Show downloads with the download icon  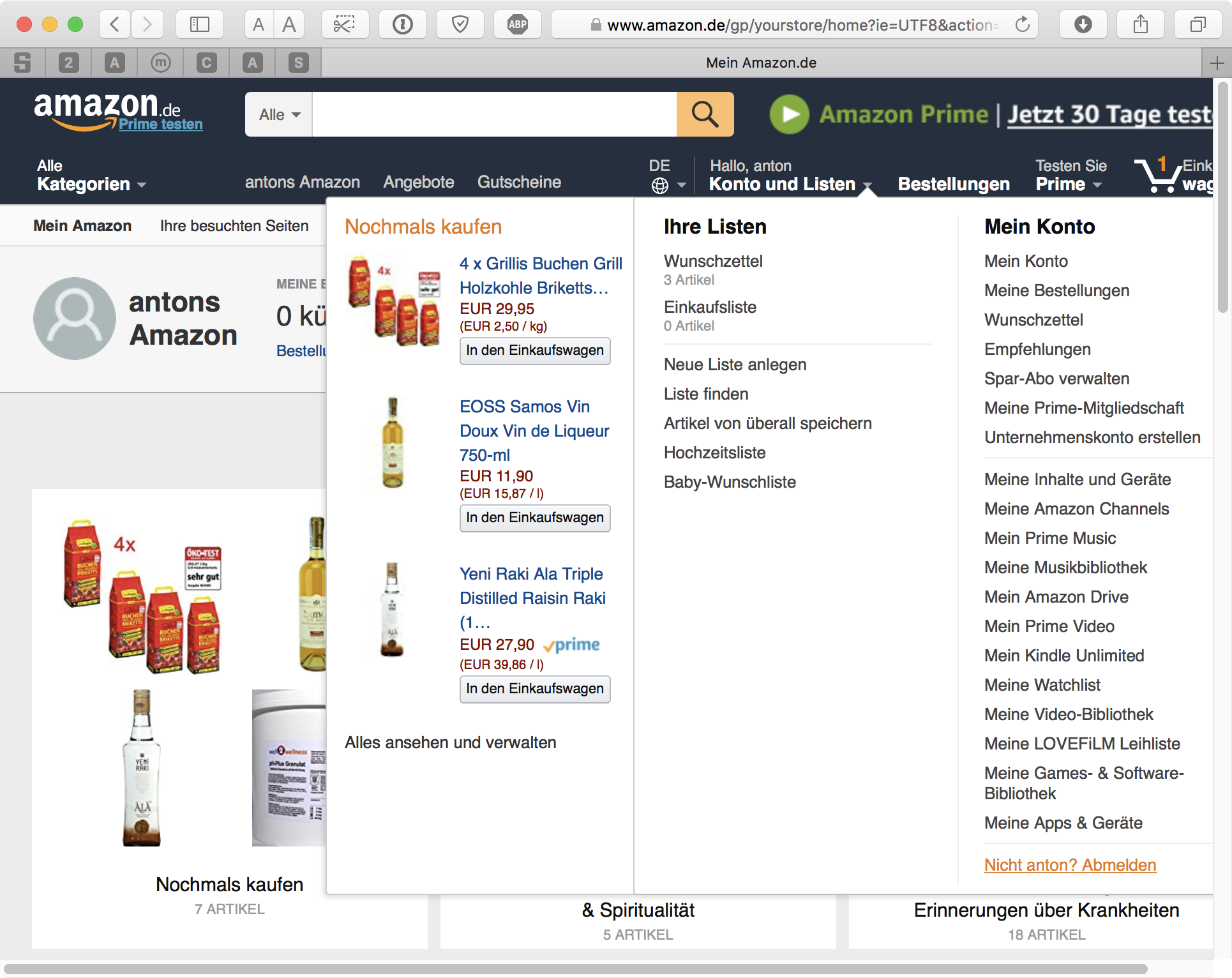pyautogui.click(x=1083, y=25)
